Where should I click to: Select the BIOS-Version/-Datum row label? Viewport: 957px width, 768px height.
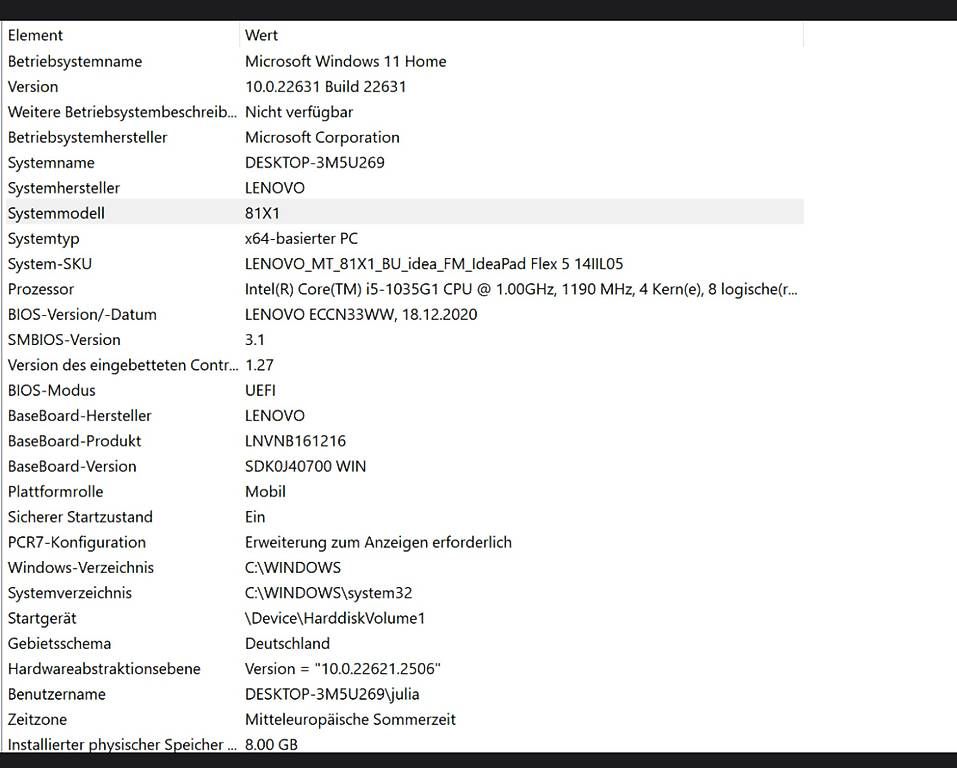(82, 315)
